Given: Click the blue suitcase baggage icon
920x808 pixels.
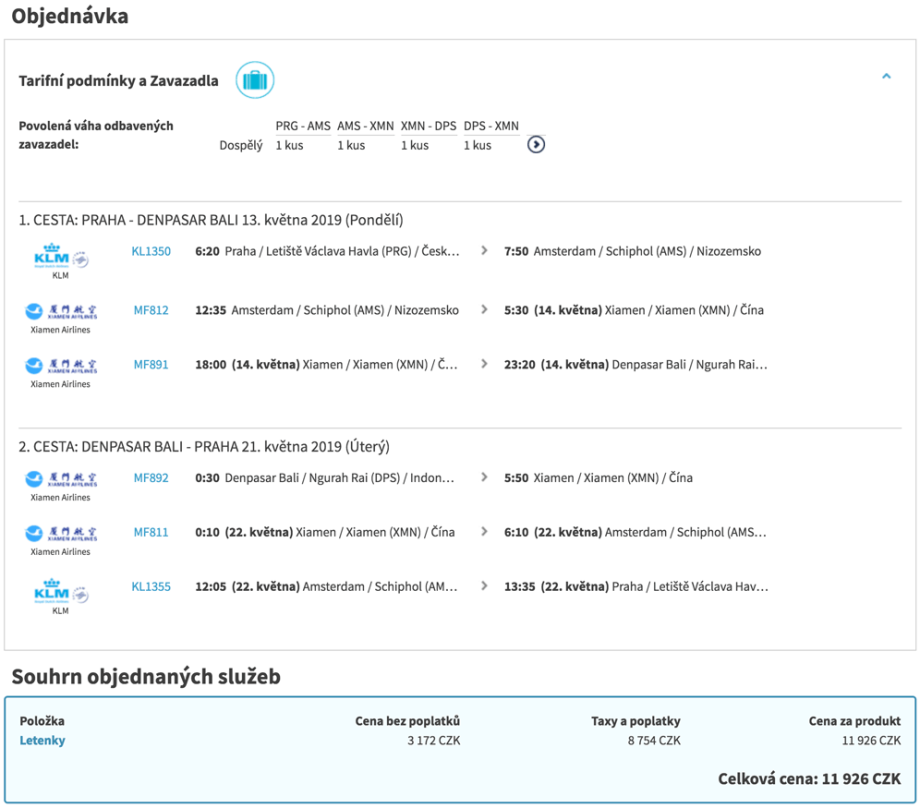Looking at the screenshot, I should point(255,80).
